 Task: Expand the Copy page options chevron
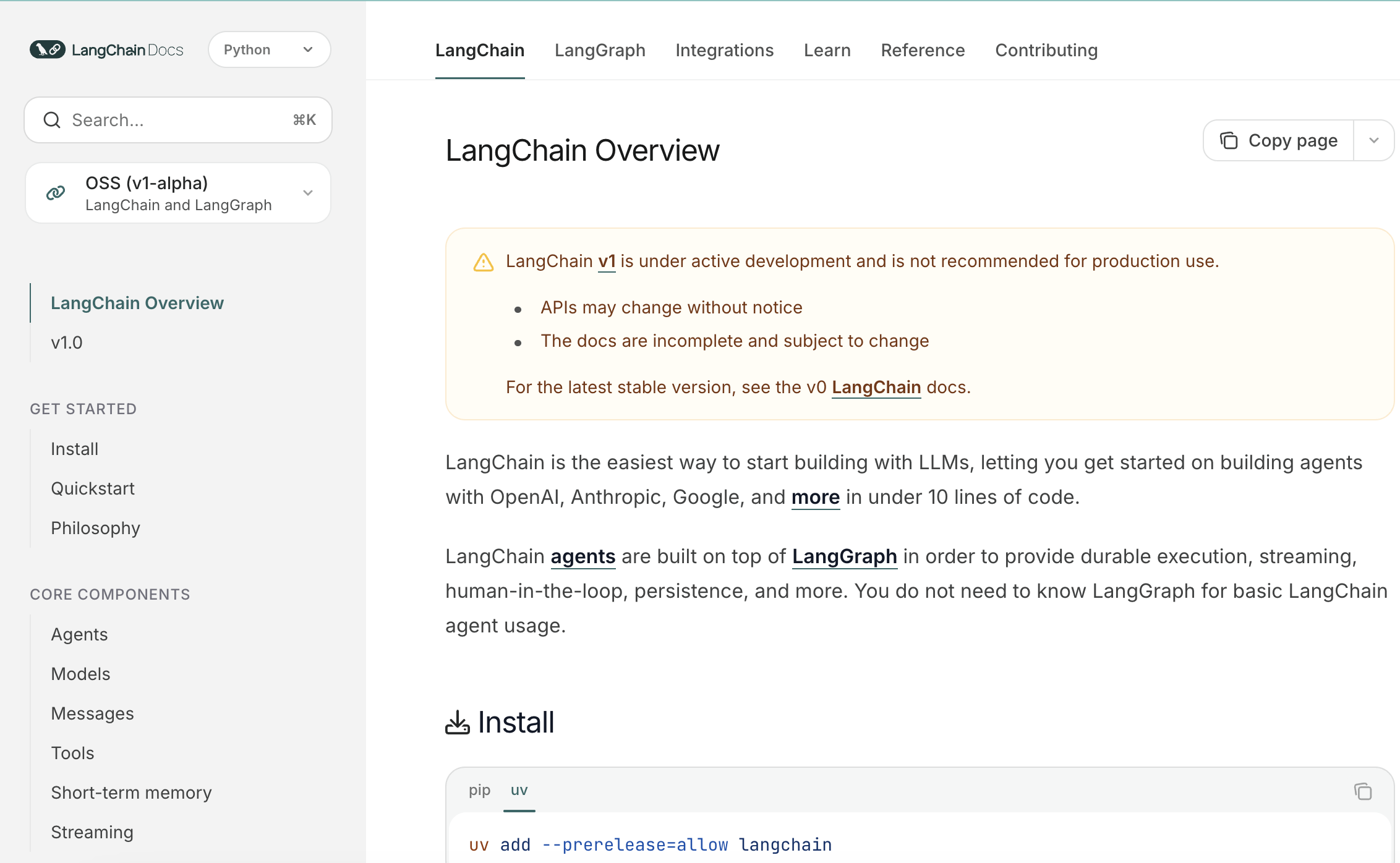1374,140
